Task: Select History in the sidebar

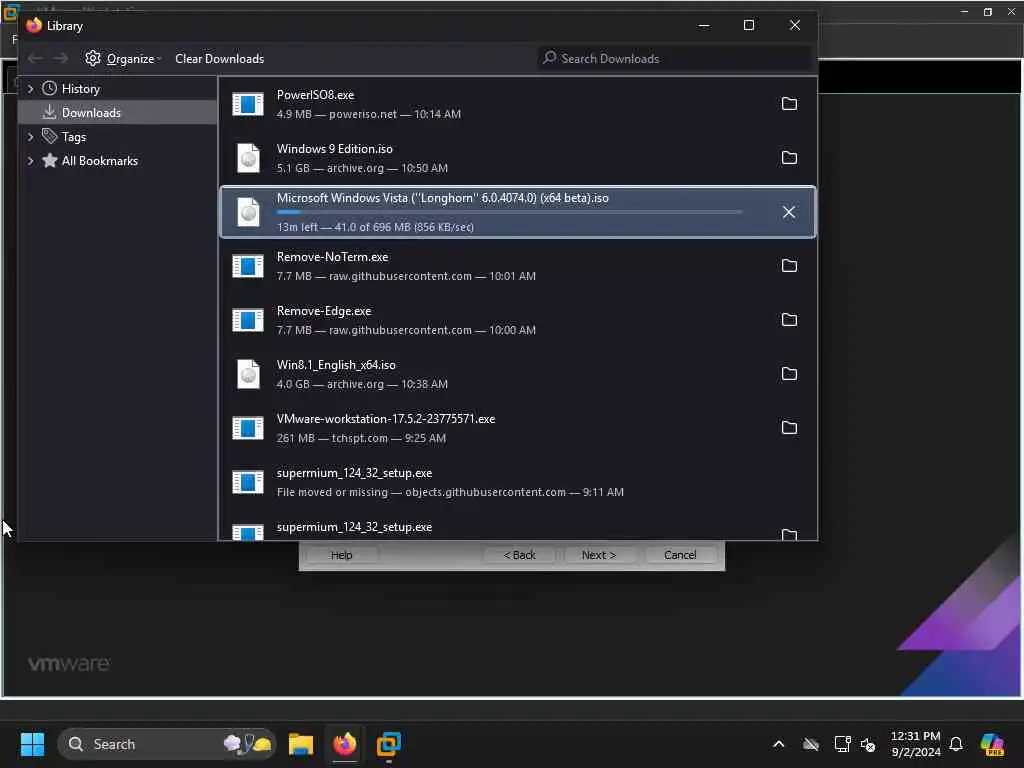Action: pos(80,89)
